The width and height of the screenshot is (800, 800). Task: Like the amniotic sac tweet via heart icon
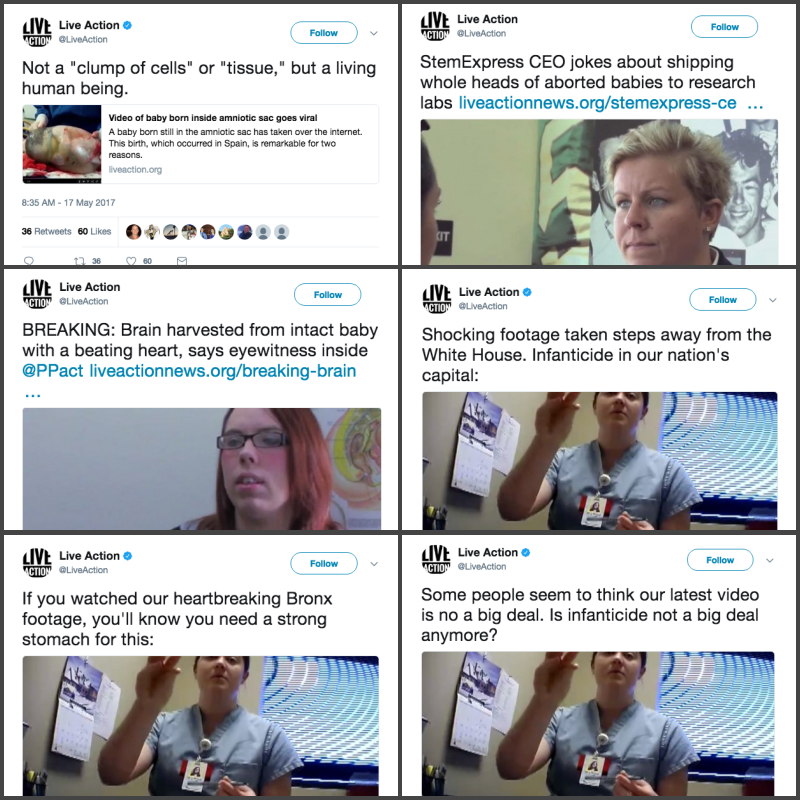click(x=131, y=261)
